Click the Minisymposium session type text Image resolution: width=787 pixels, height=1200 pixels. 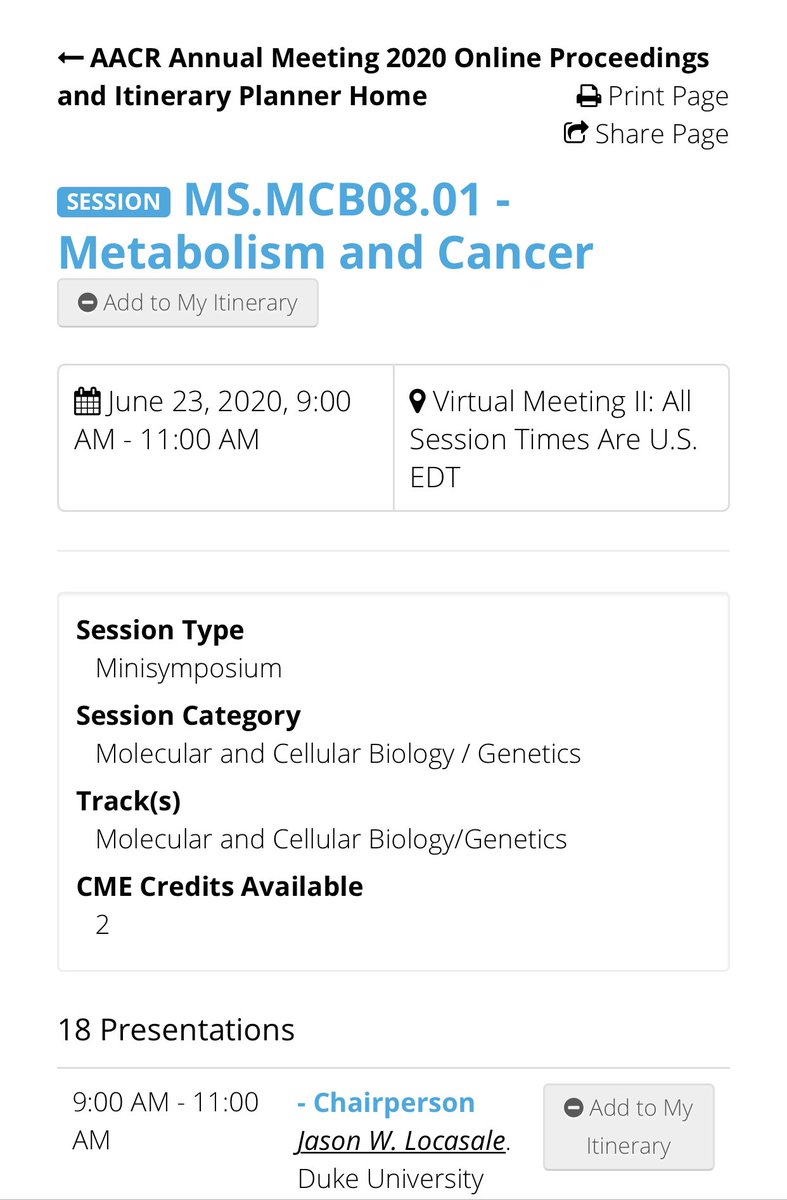[189, 668]
